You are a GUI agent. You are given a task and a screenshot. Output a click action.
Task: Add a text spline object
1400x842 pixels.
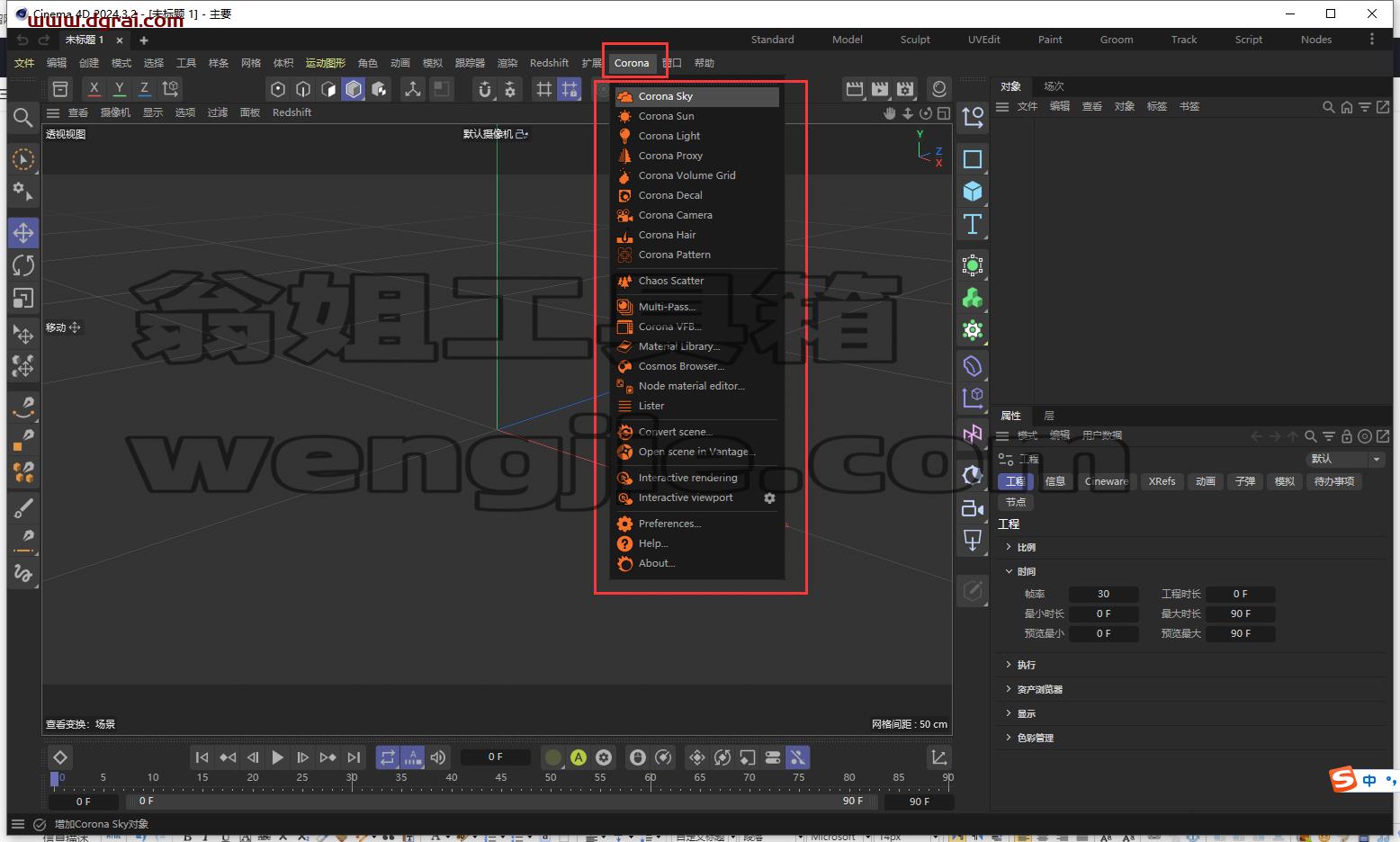click(x=973, y=224)
